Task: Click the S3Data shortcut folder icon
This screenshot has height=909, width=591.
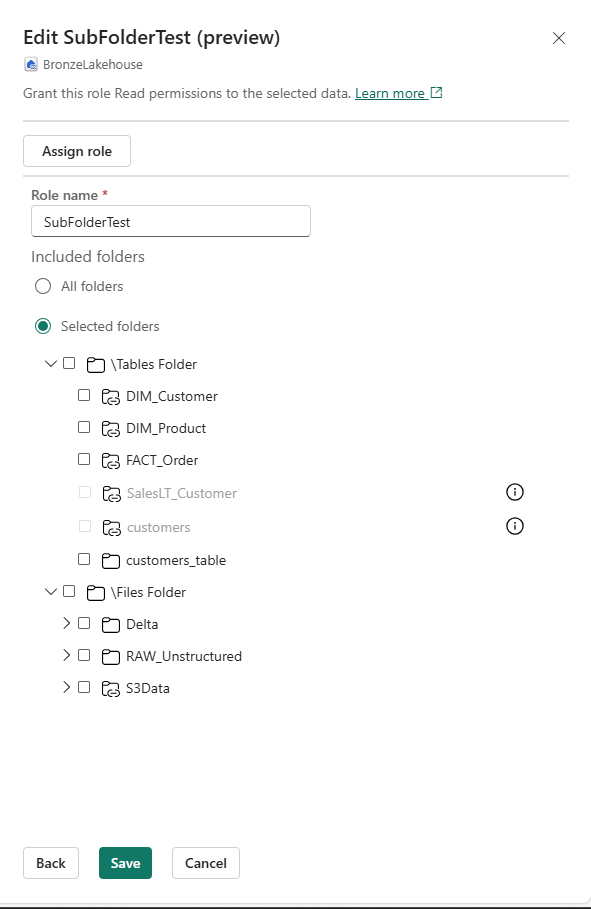Action: (110, 689)
